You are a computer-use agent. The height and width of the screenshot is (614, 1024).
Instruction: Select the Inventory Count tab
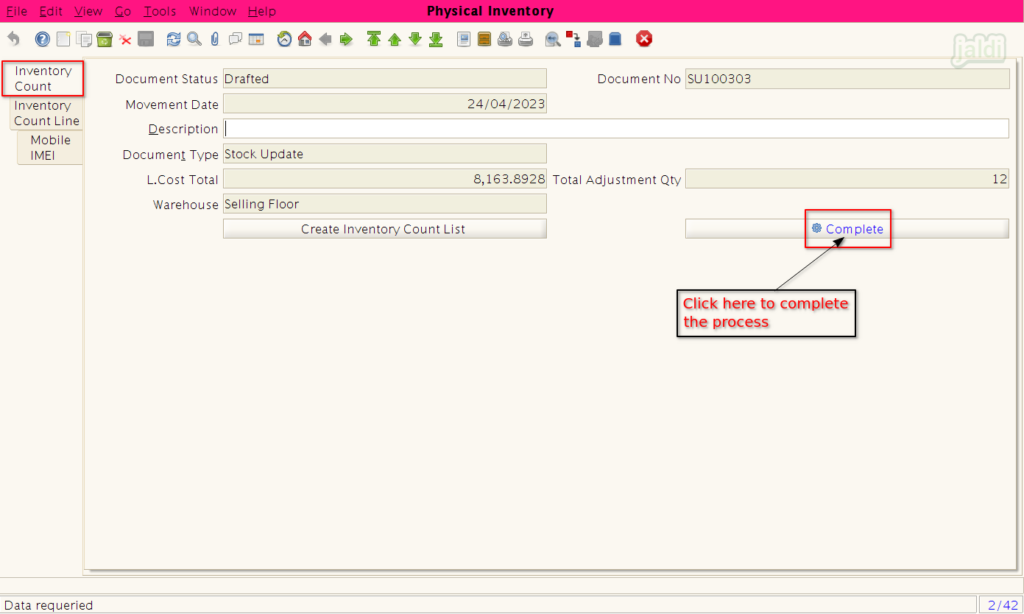pos(42,78)
